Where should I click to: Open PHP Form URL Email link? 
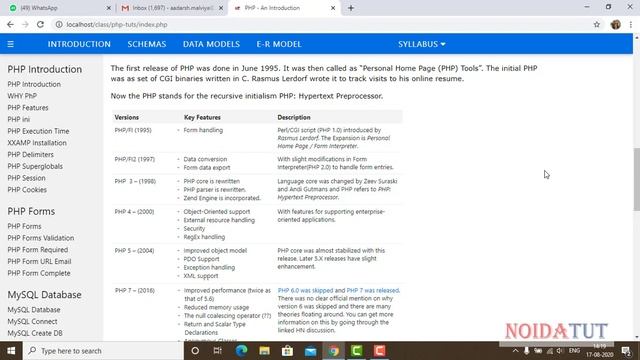(x=39, y=262)
